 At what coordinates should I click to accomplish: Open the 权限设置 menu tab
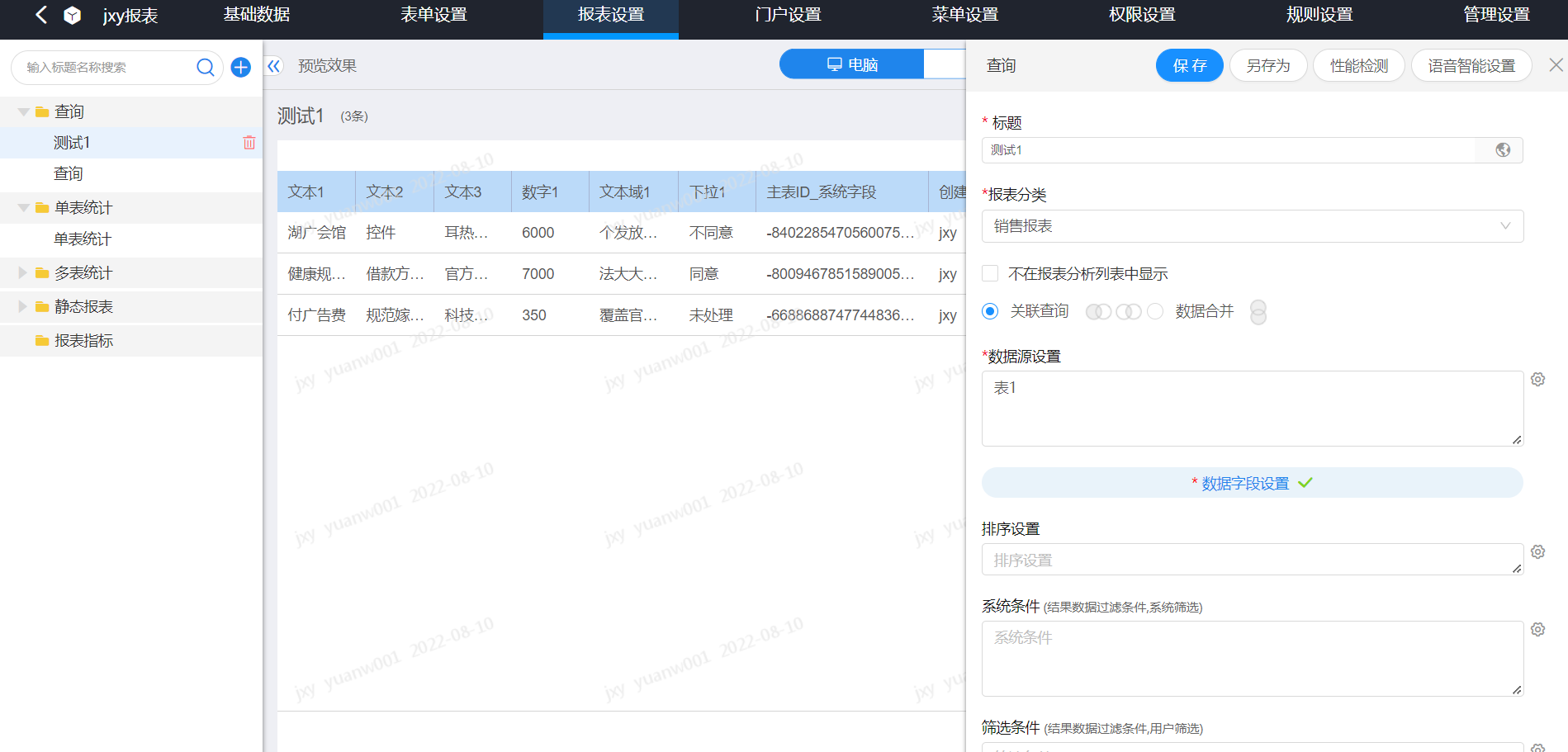tap(1142, 15)
